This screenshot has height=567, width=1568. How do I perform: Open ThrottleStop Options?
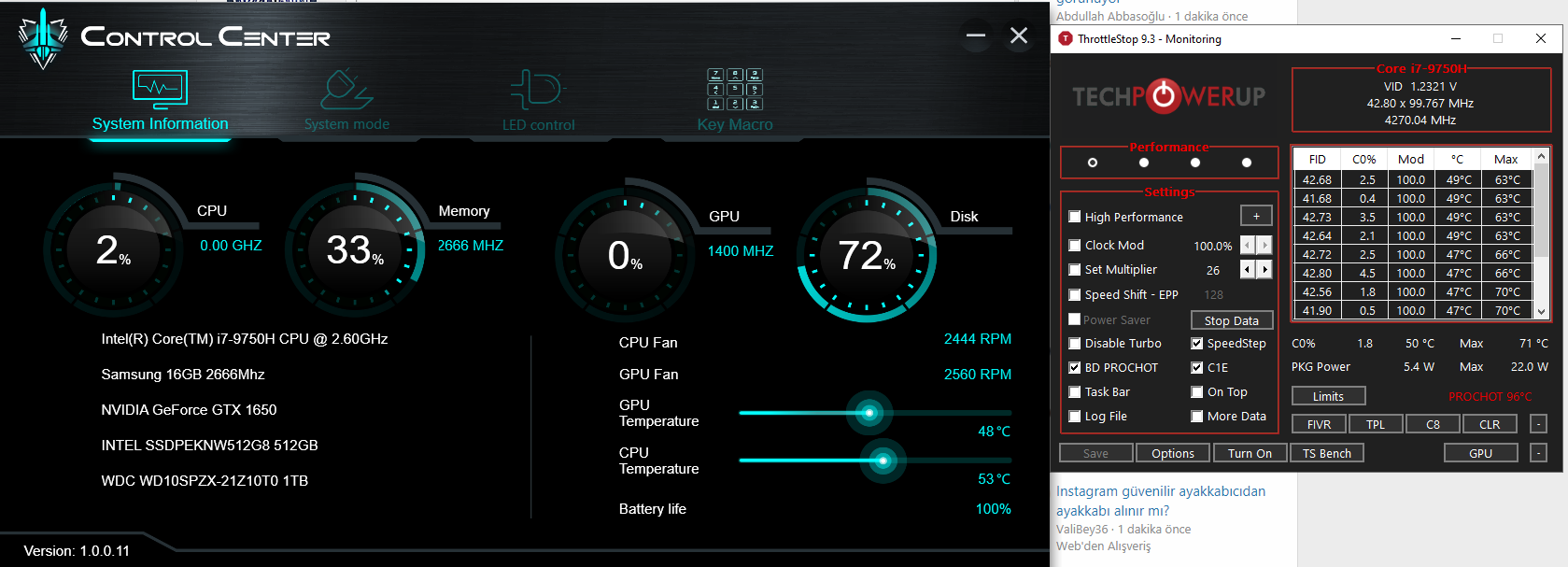tap(1173, 453)
